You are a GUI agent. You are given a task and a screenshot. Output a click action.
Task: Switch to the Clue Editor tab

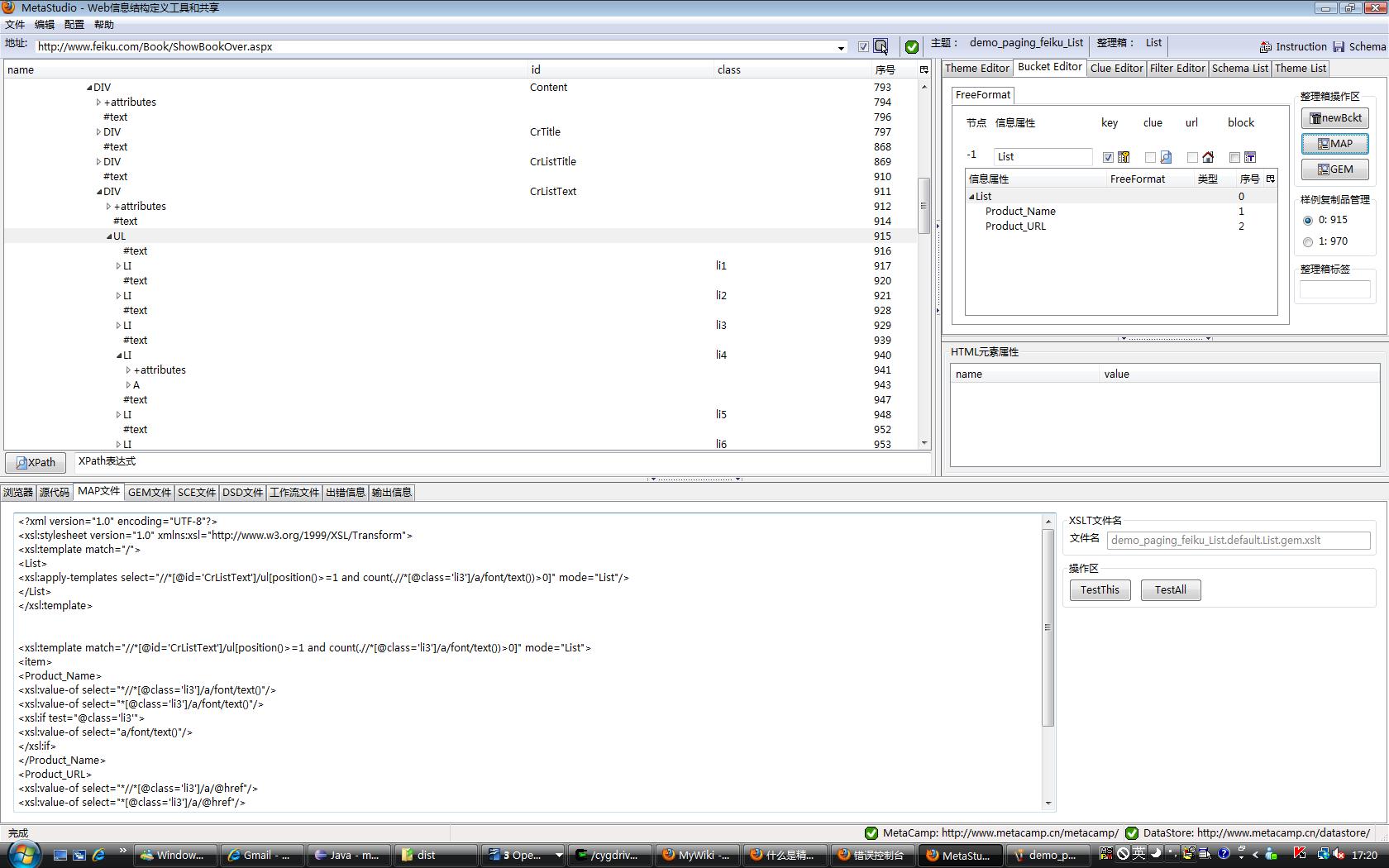coord(1116,69)
